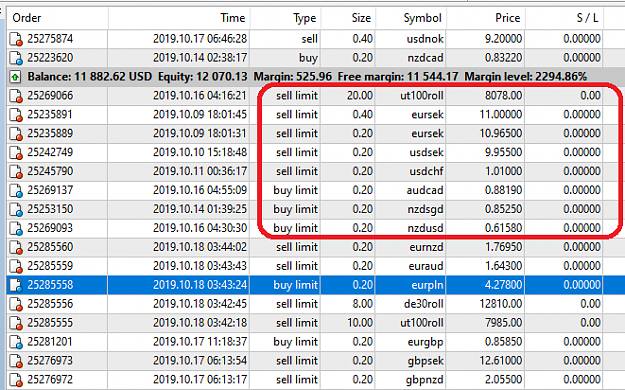Sort by the S / L column header
The width and height of the screenshot is (625, 390).
564,18
